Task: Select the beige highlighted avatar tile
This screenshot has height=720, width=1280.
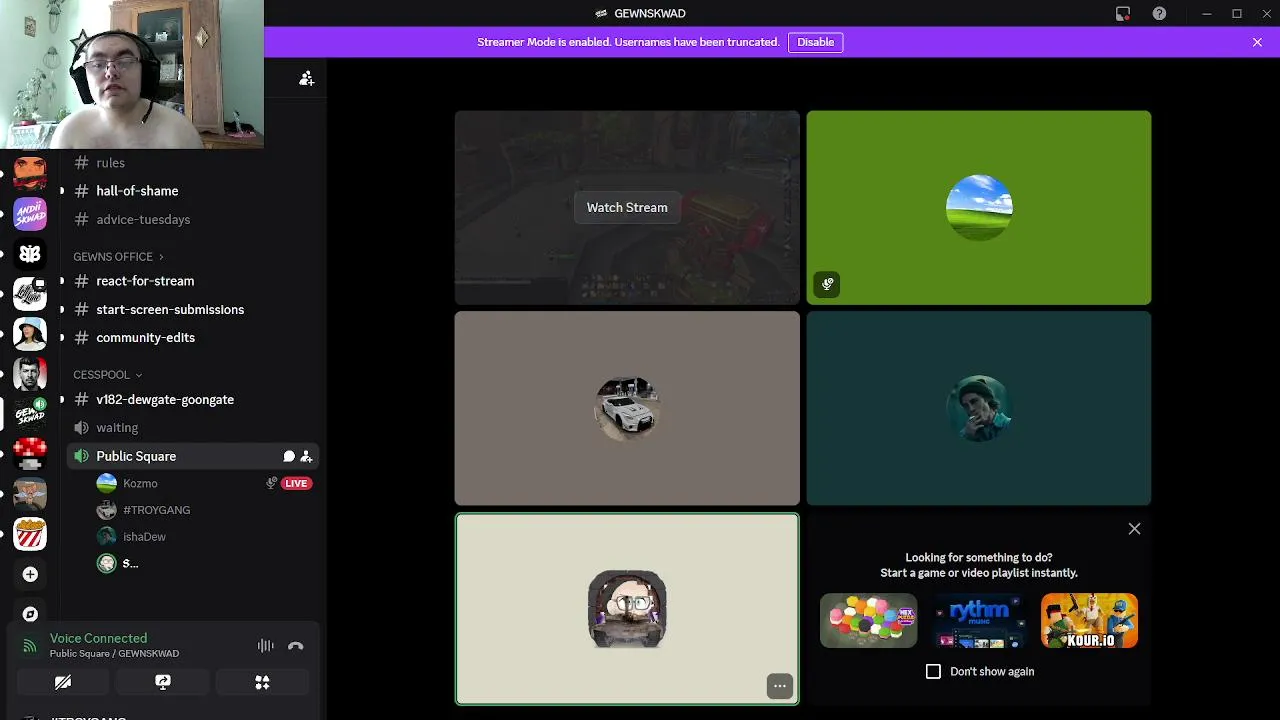Action: [627, 609]
